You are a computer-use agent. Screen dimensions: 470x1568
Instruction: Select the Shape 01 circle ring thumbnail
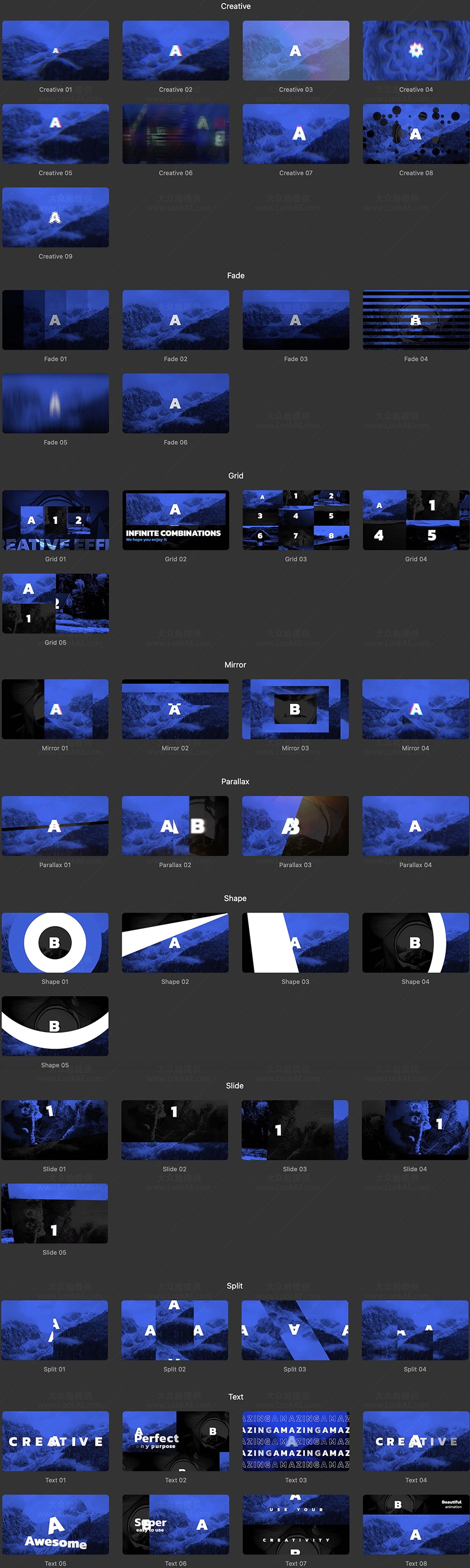click(x=55, y=942)
